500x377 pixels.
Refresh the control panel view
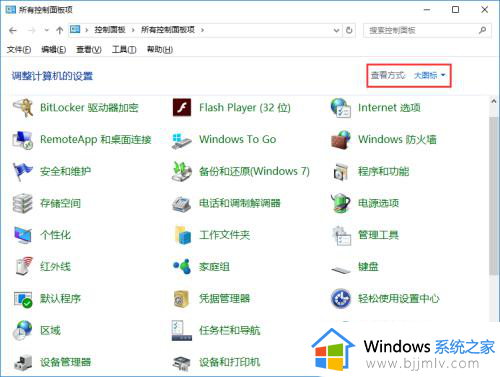tap(349, 30)
